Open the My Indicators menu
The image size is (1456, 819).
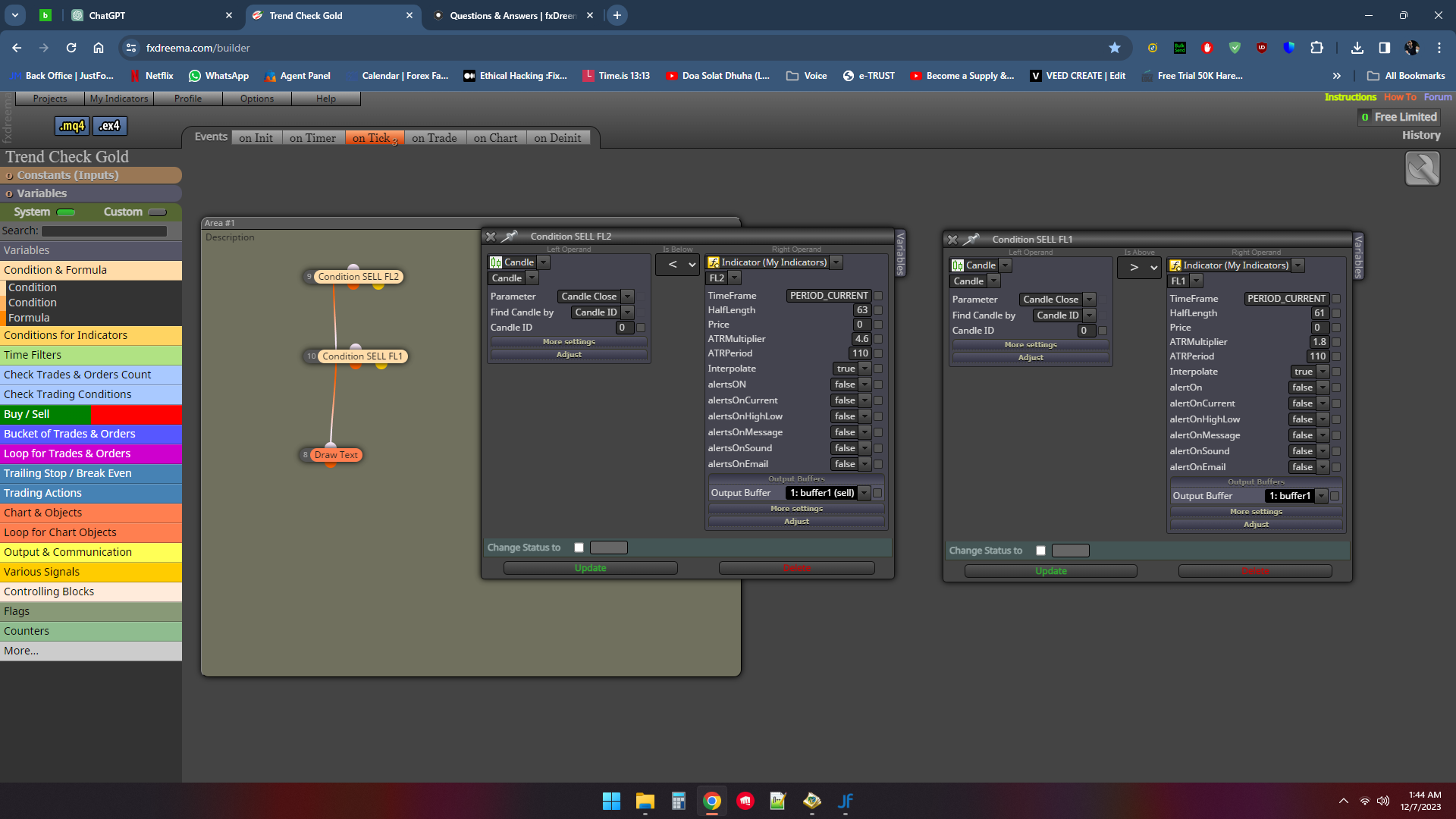click(x=119, y=99)
